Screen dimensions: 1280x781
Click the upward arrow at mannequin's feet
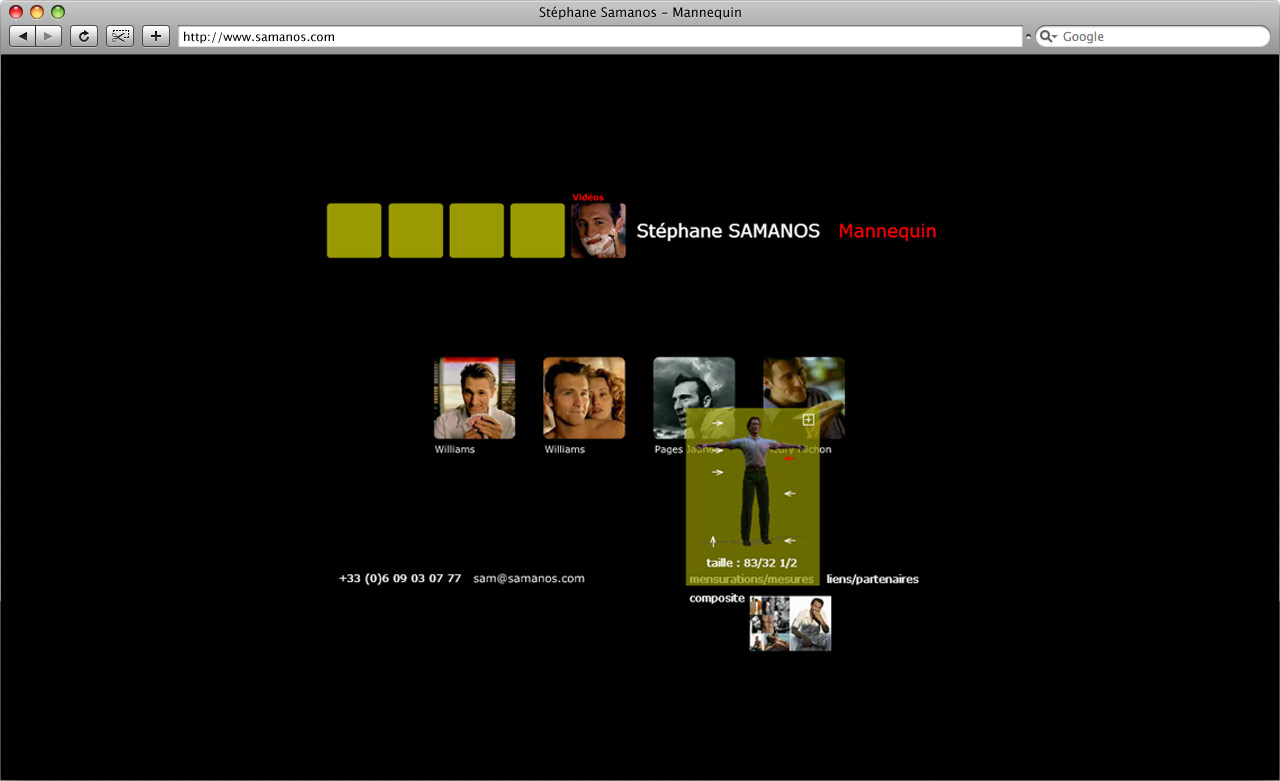(x=713, y=541)
